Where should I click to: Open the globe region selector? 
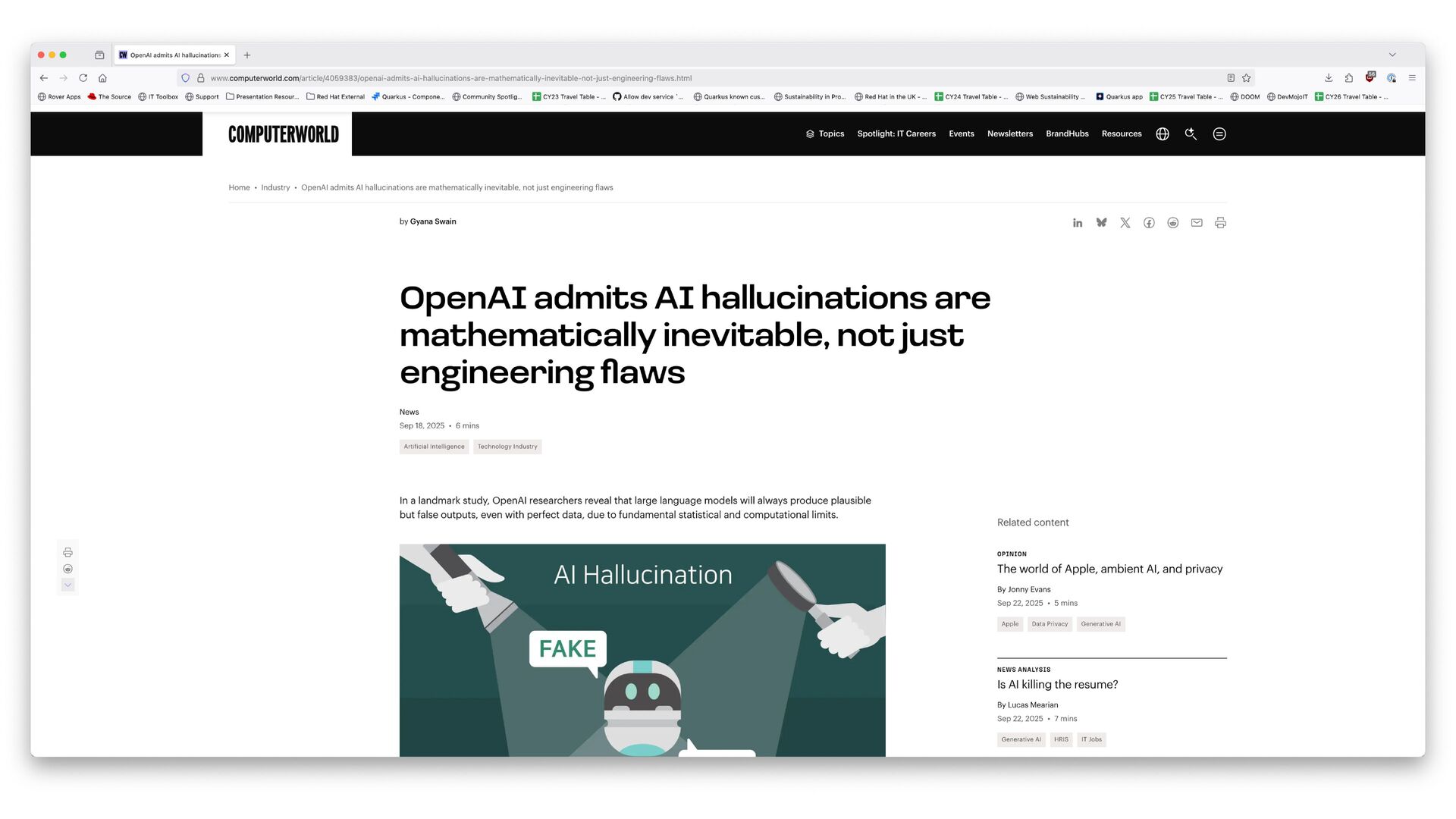tap(1163, 134)
